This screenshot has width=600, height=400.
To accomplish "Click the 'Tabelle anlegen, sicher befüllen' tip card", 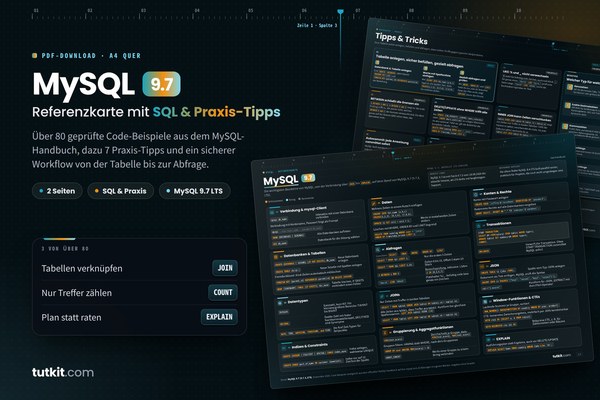I will (434, 75).
